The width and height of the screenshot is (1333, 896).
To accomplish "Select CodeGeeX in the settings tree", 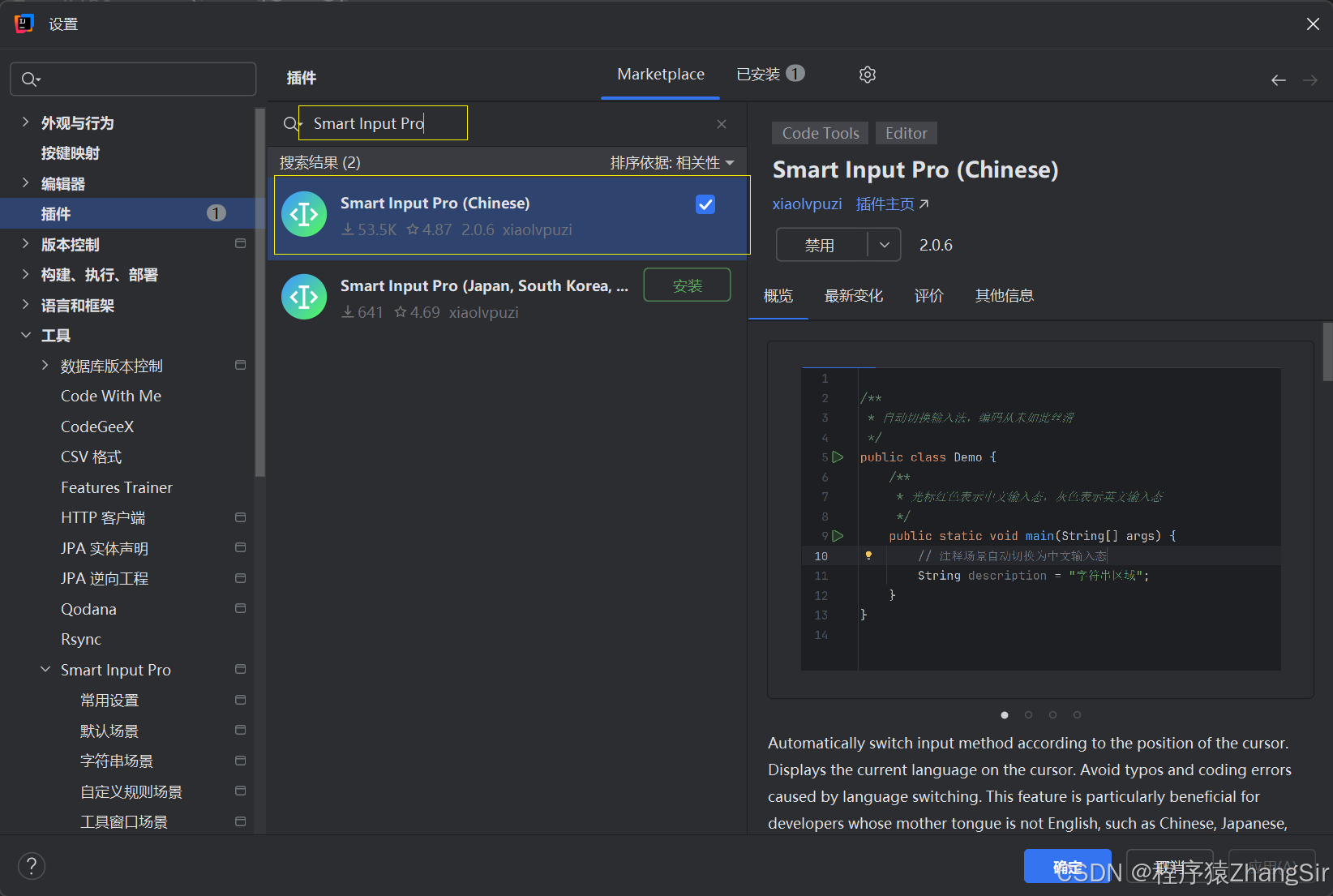I will click(97, 427).
